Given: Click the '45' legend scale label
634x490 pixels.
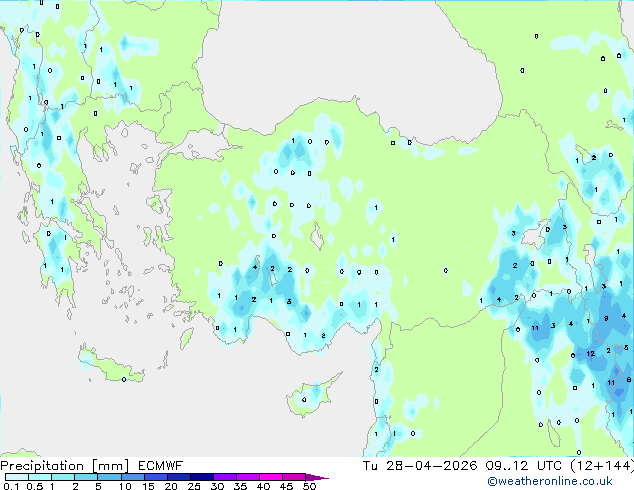Looking at the screenshot, I should click(x=286, y=486).
